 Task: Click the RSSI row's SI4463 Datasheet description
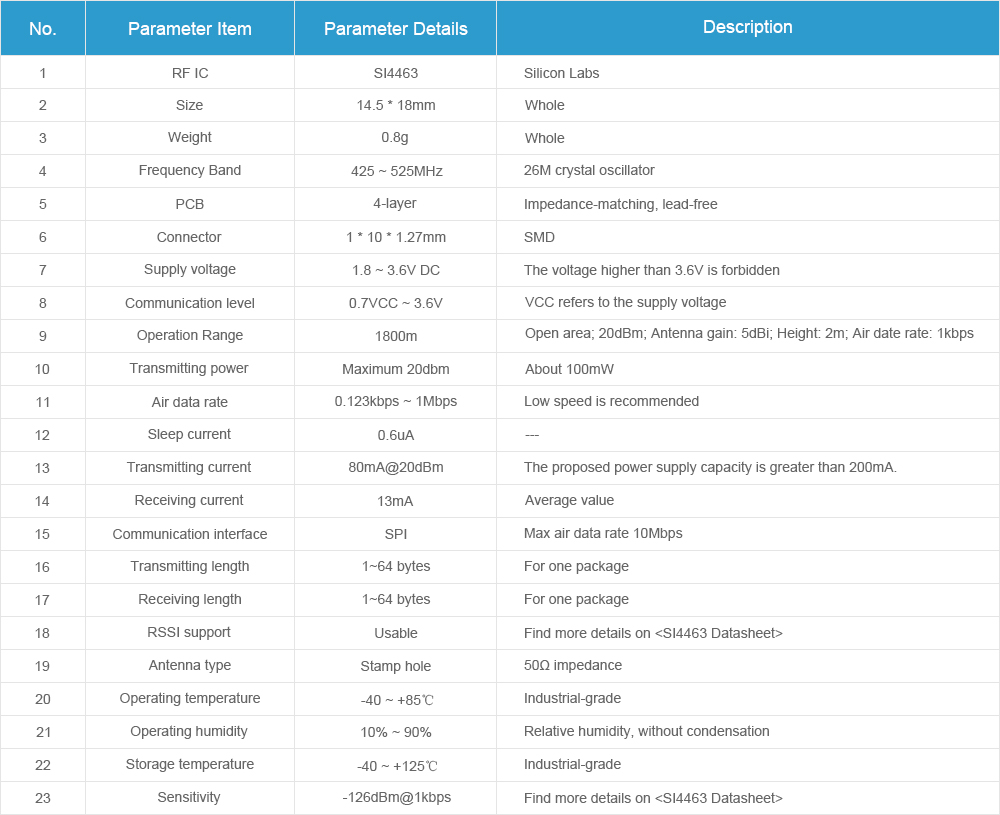coord(653,633)
